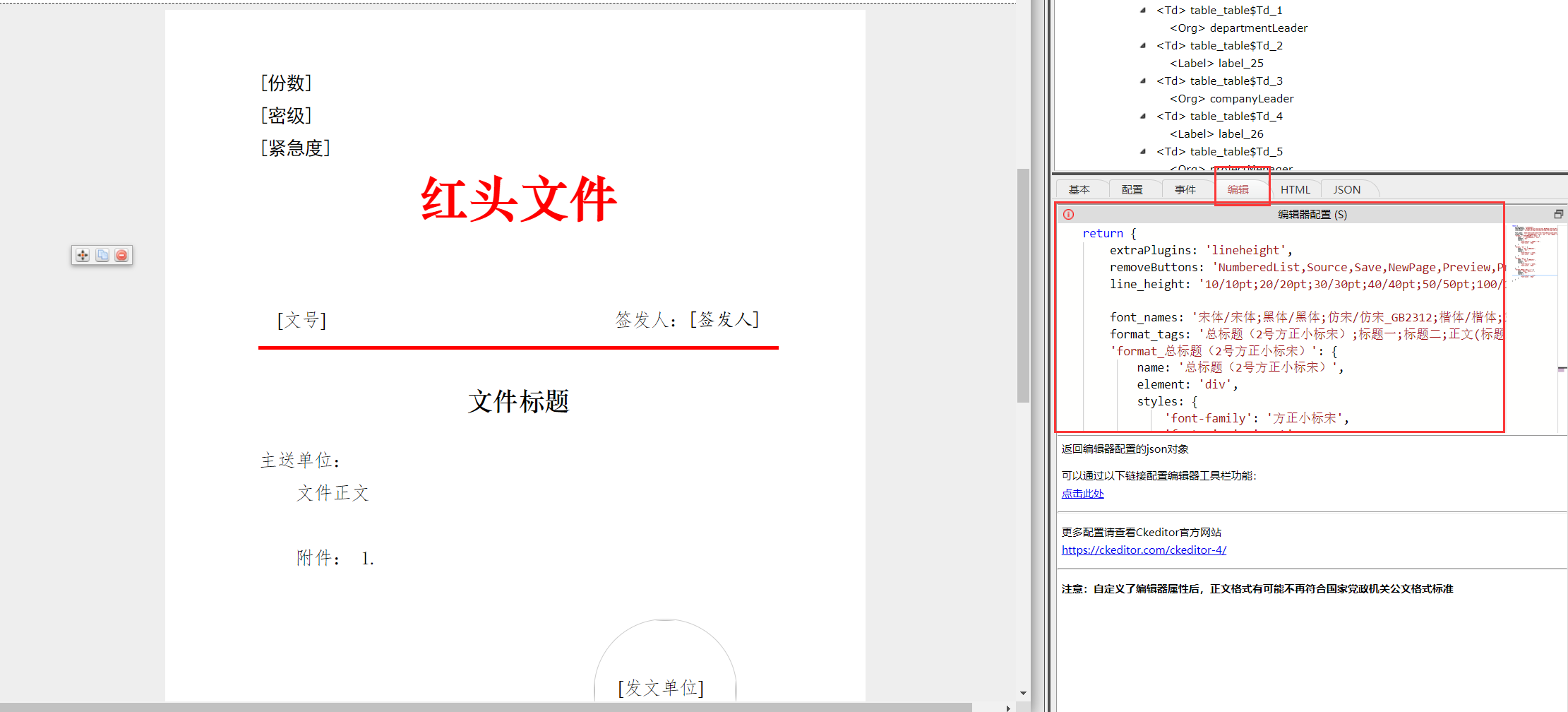The height and width of the screenshot is (712, 1568).
Task: Click the 点击此处 link
Action: 1082,493
